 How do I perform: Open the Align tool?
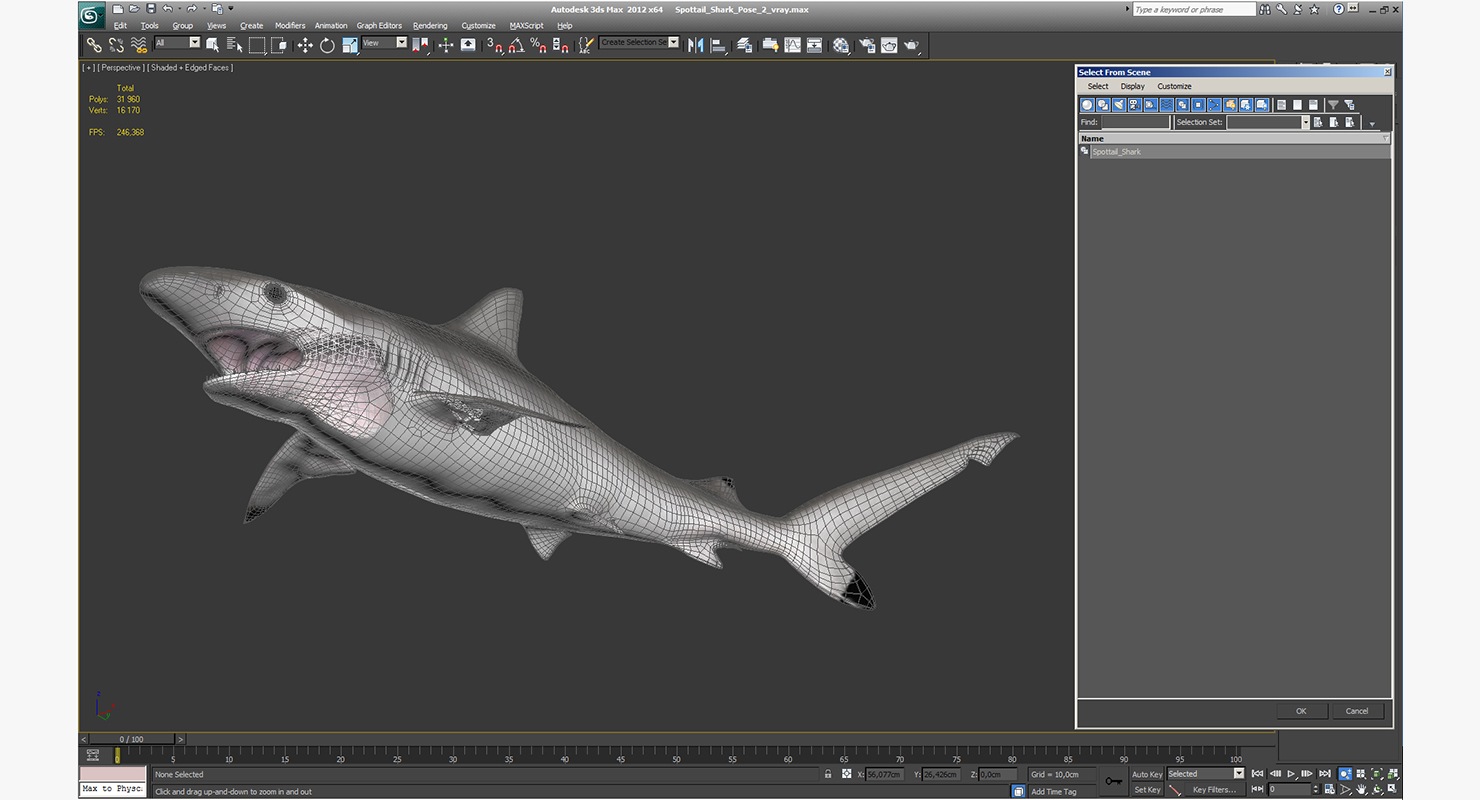(718, 45)
